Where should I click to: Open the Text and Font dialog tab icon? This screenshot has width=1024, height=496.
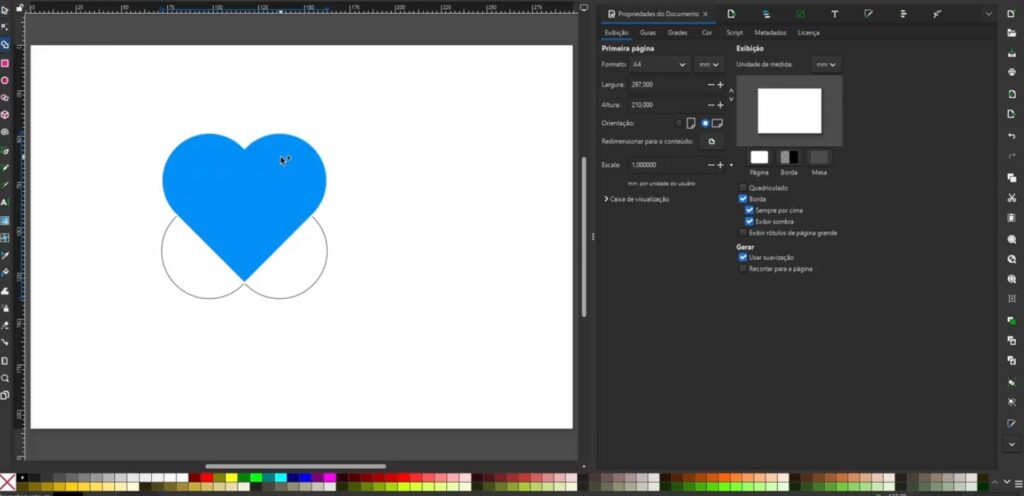coord(834,14)
